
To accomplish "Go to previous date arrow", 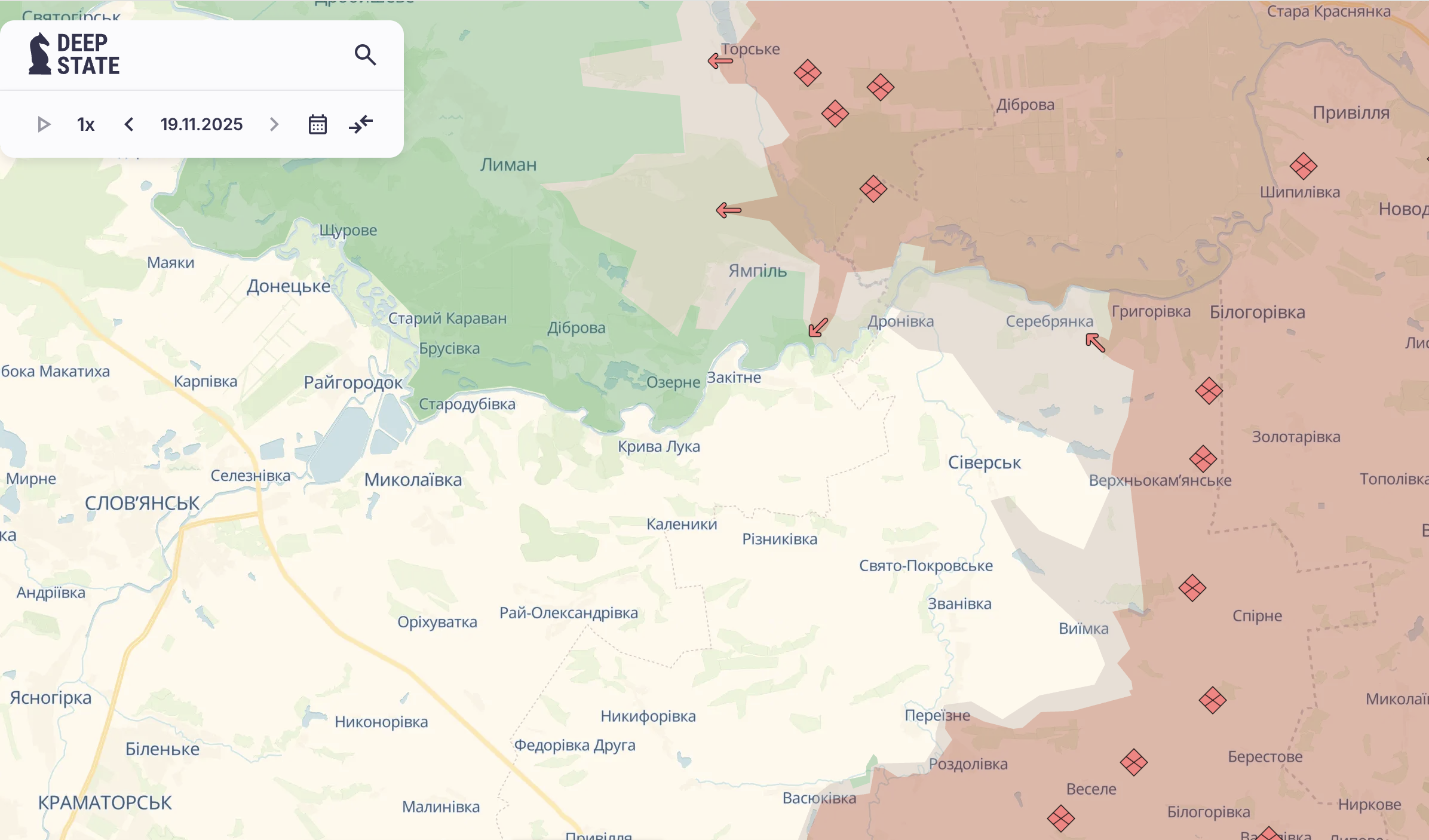I will point(129,124).
